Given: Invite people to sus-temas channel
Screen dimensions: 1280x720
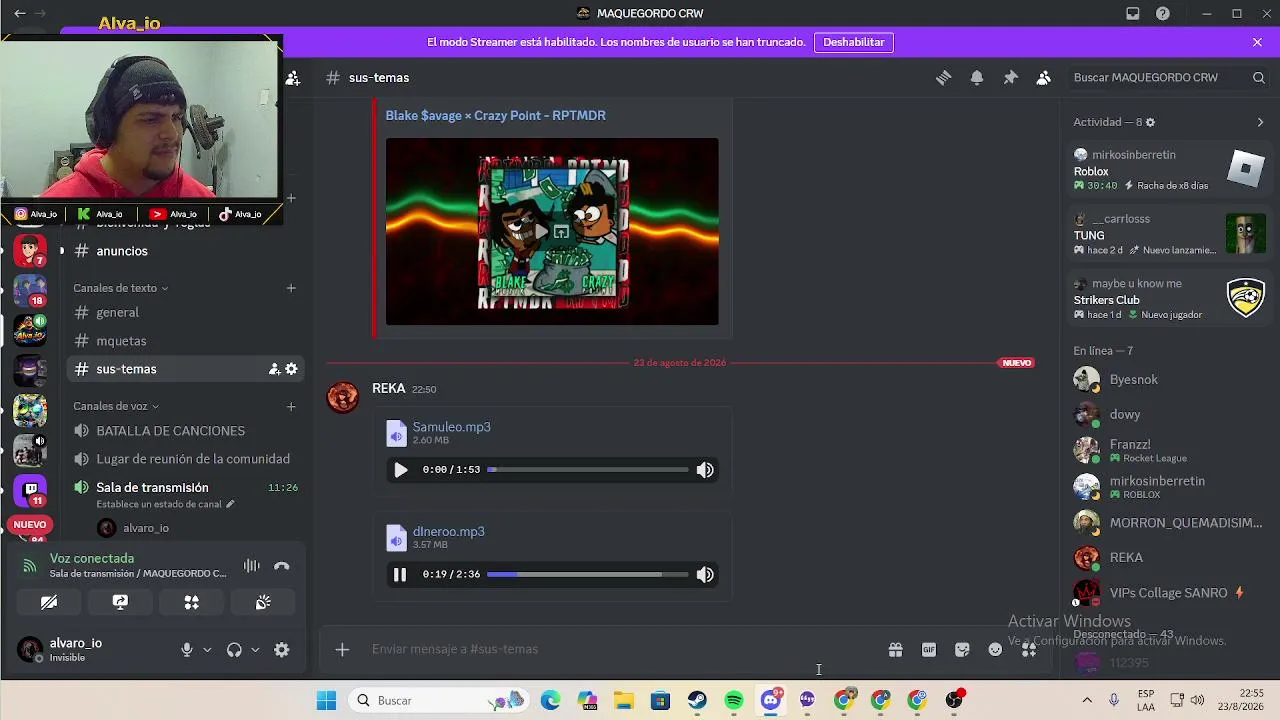Looking at the screenshot, I should [x=274, y=369].
